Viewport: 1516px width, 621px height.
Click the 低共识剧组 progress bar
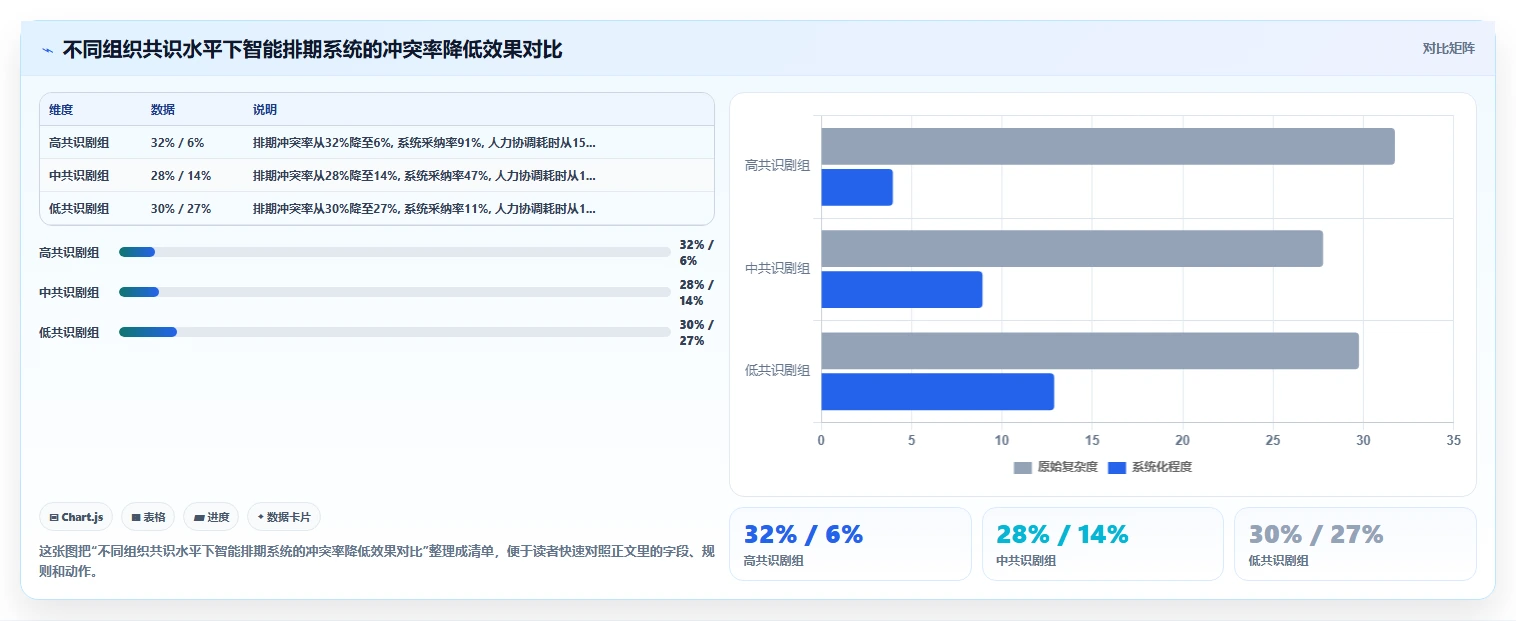[394, 332]
